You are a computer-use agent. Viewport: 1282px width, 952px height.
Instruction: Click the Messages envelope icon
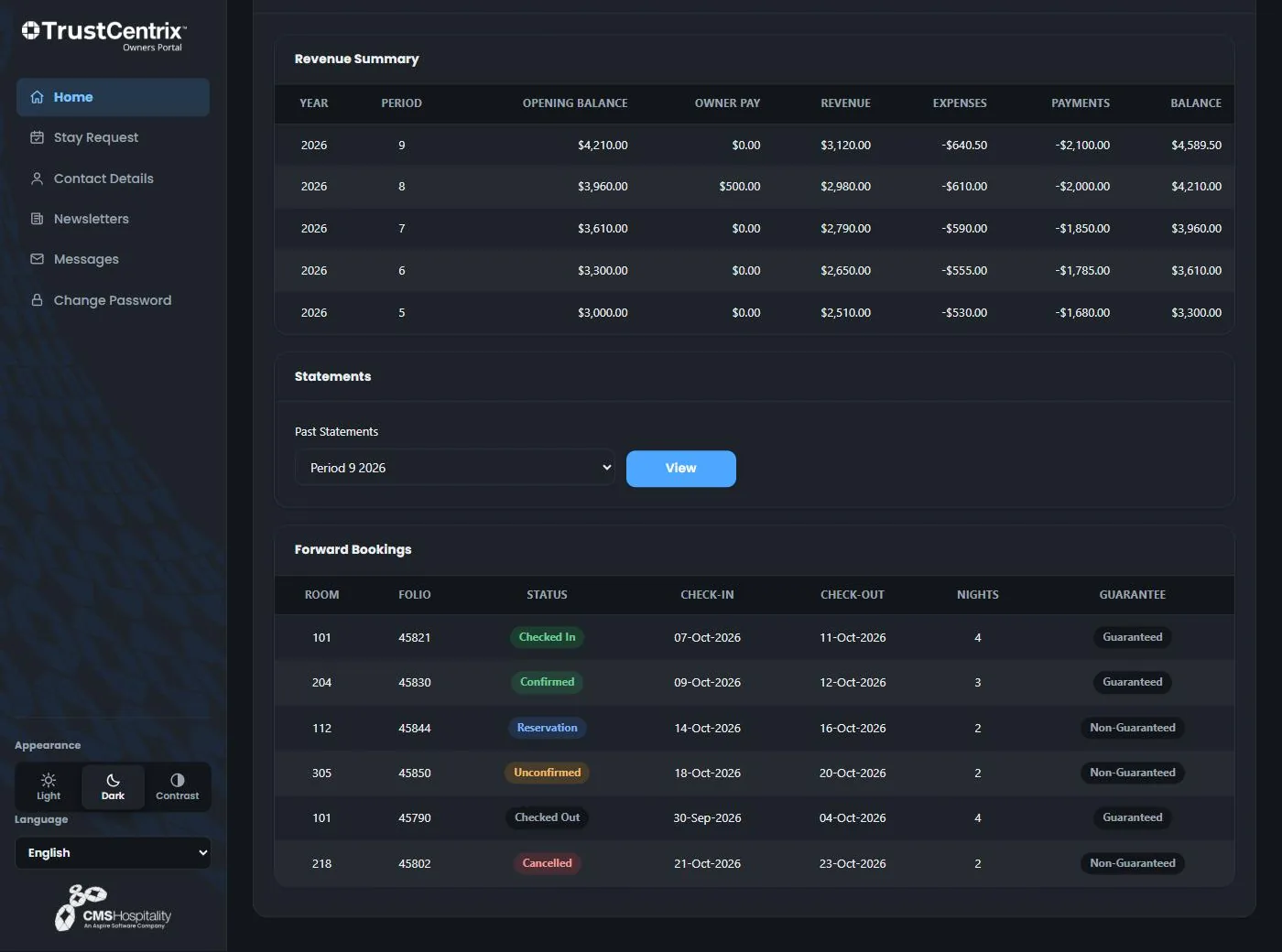pyautogui.click(x=37, y=259)
